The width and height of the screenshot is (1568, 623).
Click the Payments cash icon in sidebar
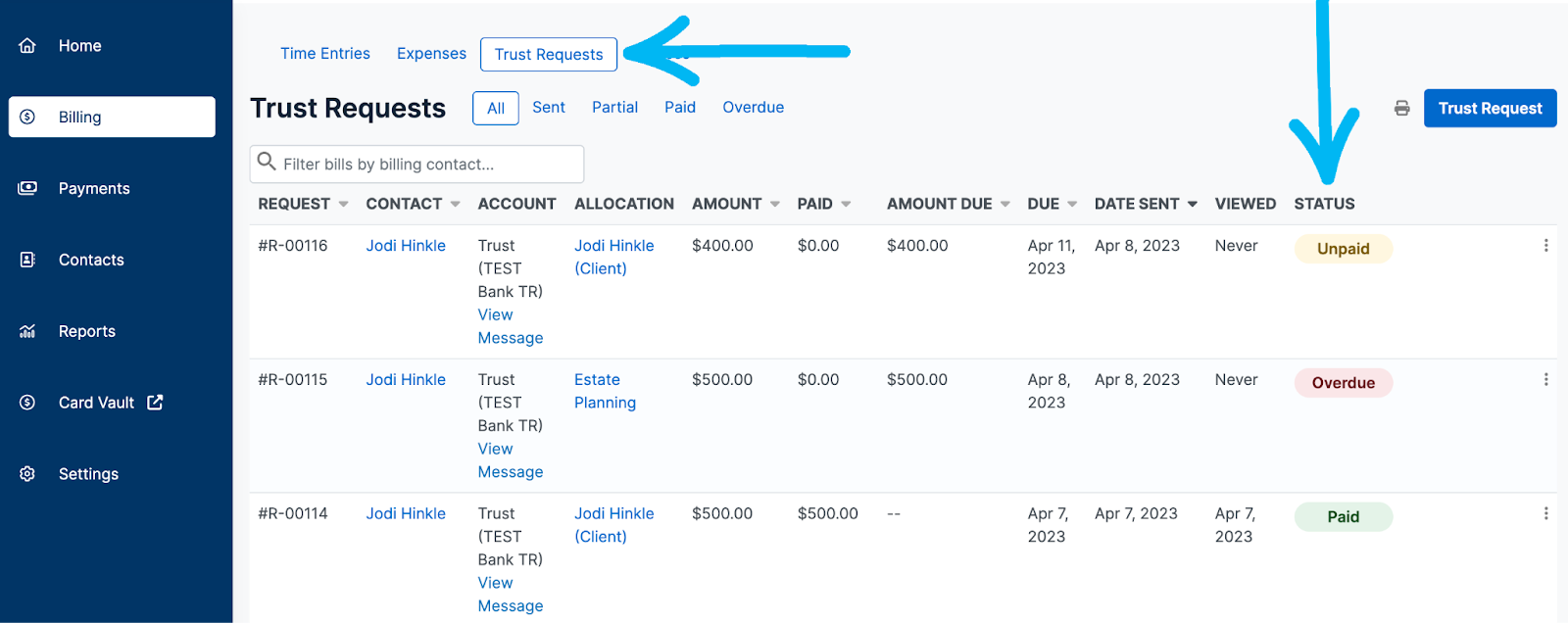pos(27,188)
